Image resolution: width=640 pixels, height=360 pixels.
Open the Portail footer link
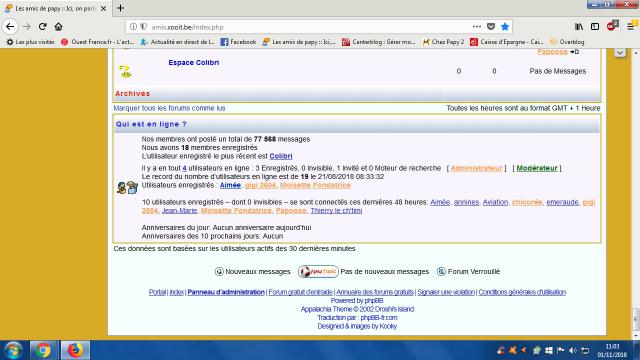(157, 292)
